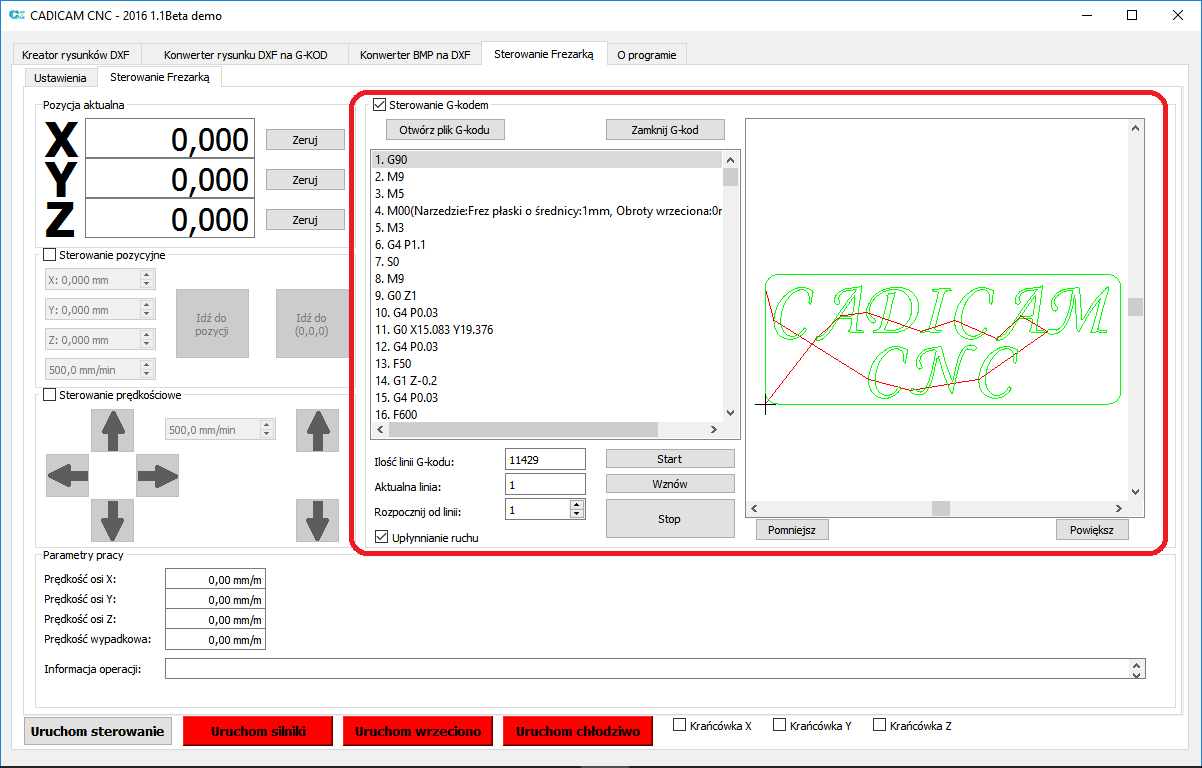Click positional 500,0 mm/min spinner arrows
Viewport: 1202px width, 768px height.
pos(148,370)
